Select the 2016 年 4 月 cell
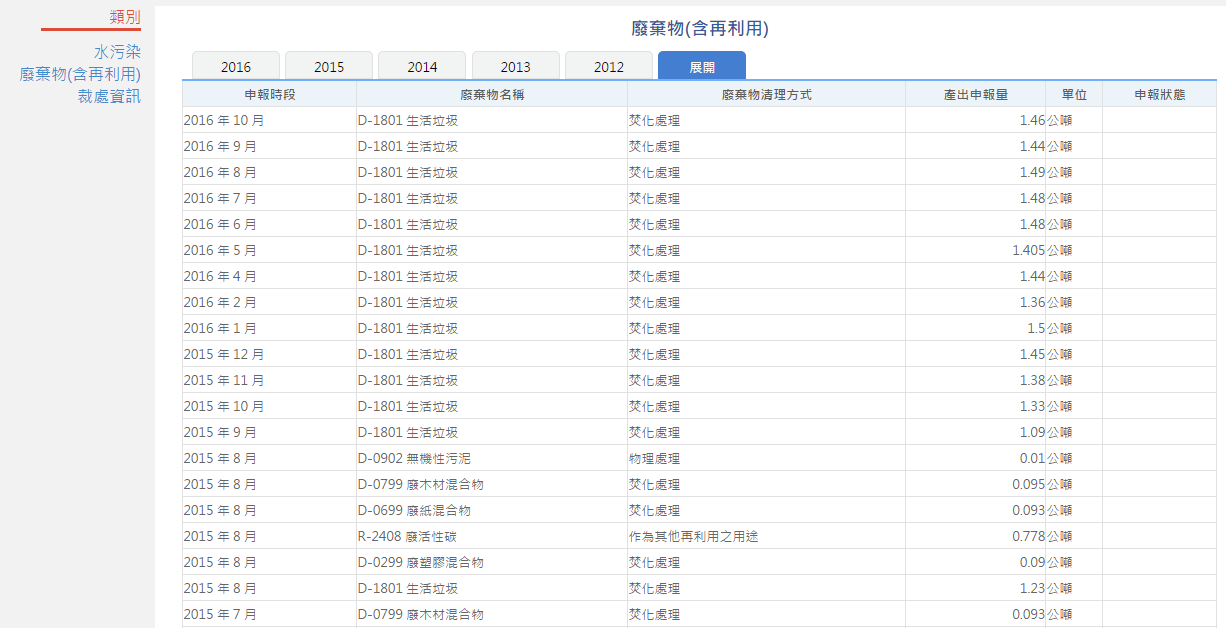The width and height of the screenshot is (1226, 628). [269, 276]
